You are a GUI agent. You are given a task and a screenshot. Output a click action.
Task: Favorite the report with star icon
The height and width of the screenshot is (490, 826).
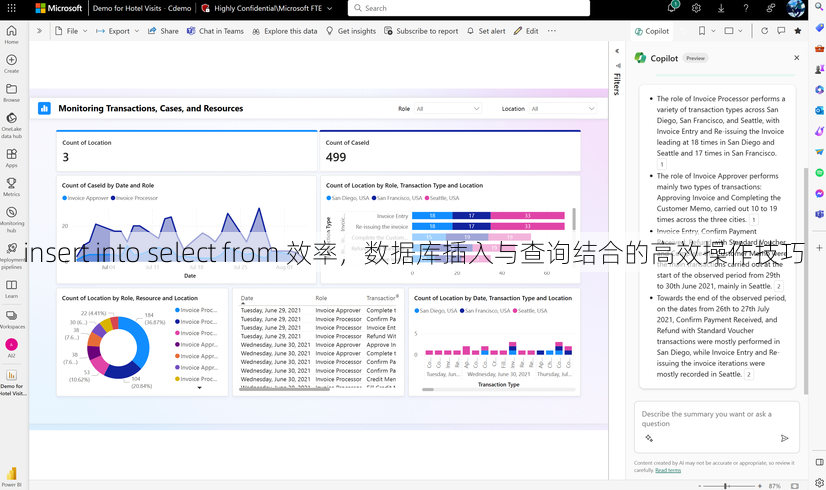(x=798, y=31)
